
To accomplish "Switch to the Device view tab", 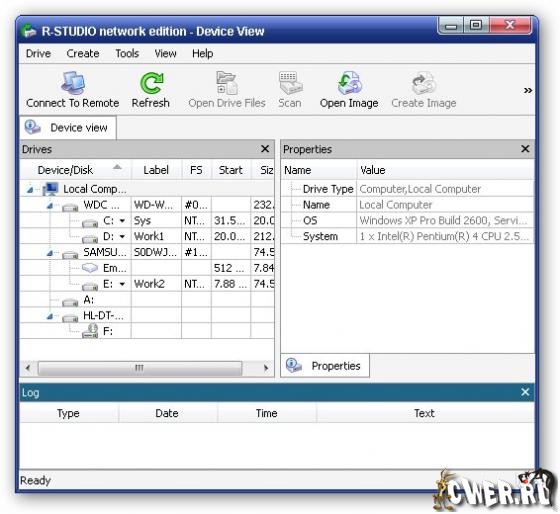I will click(x=68, y=128).
